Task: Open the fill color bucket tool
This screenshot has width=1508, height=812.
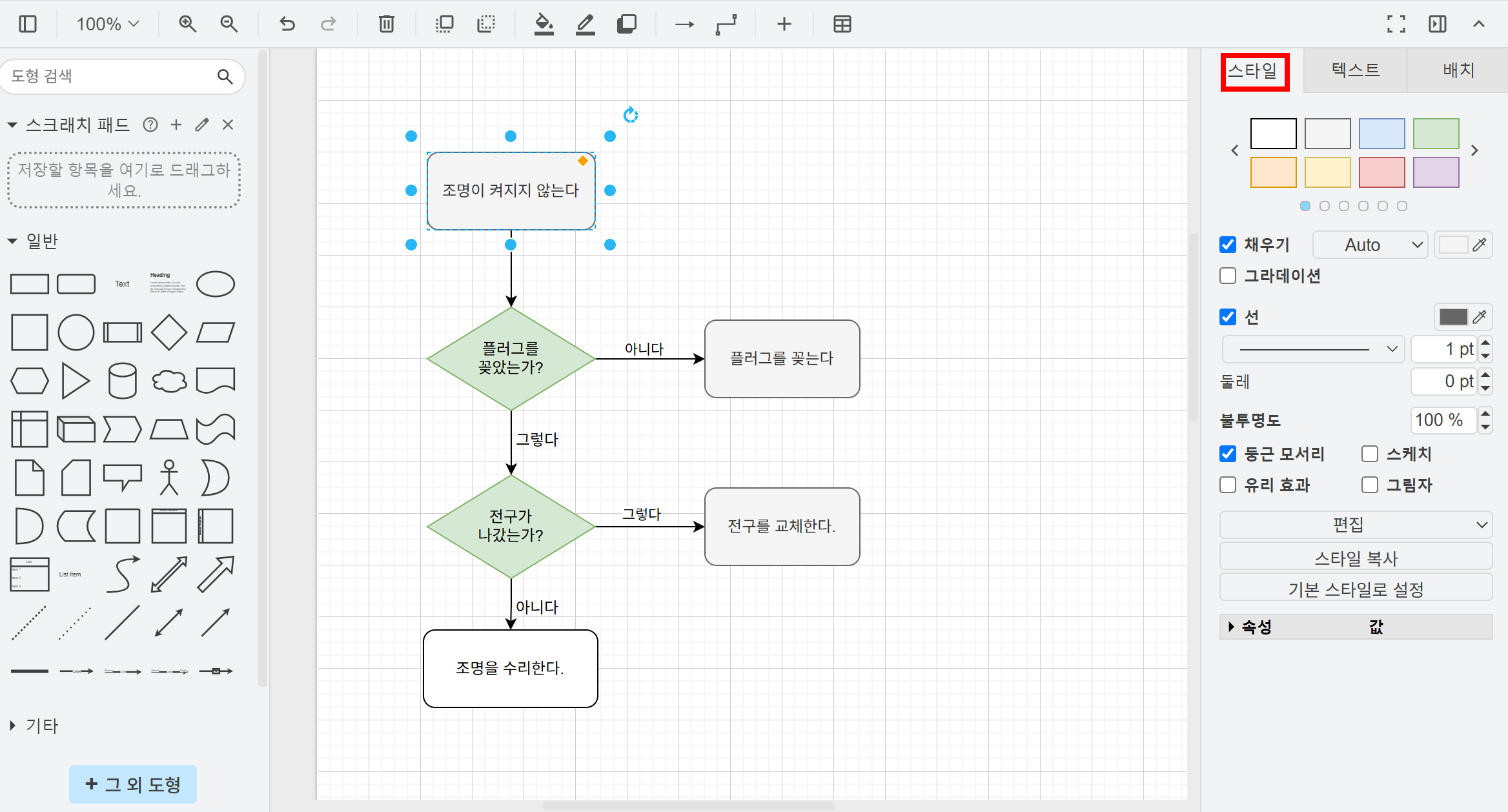Action: (x=544, y=24)
